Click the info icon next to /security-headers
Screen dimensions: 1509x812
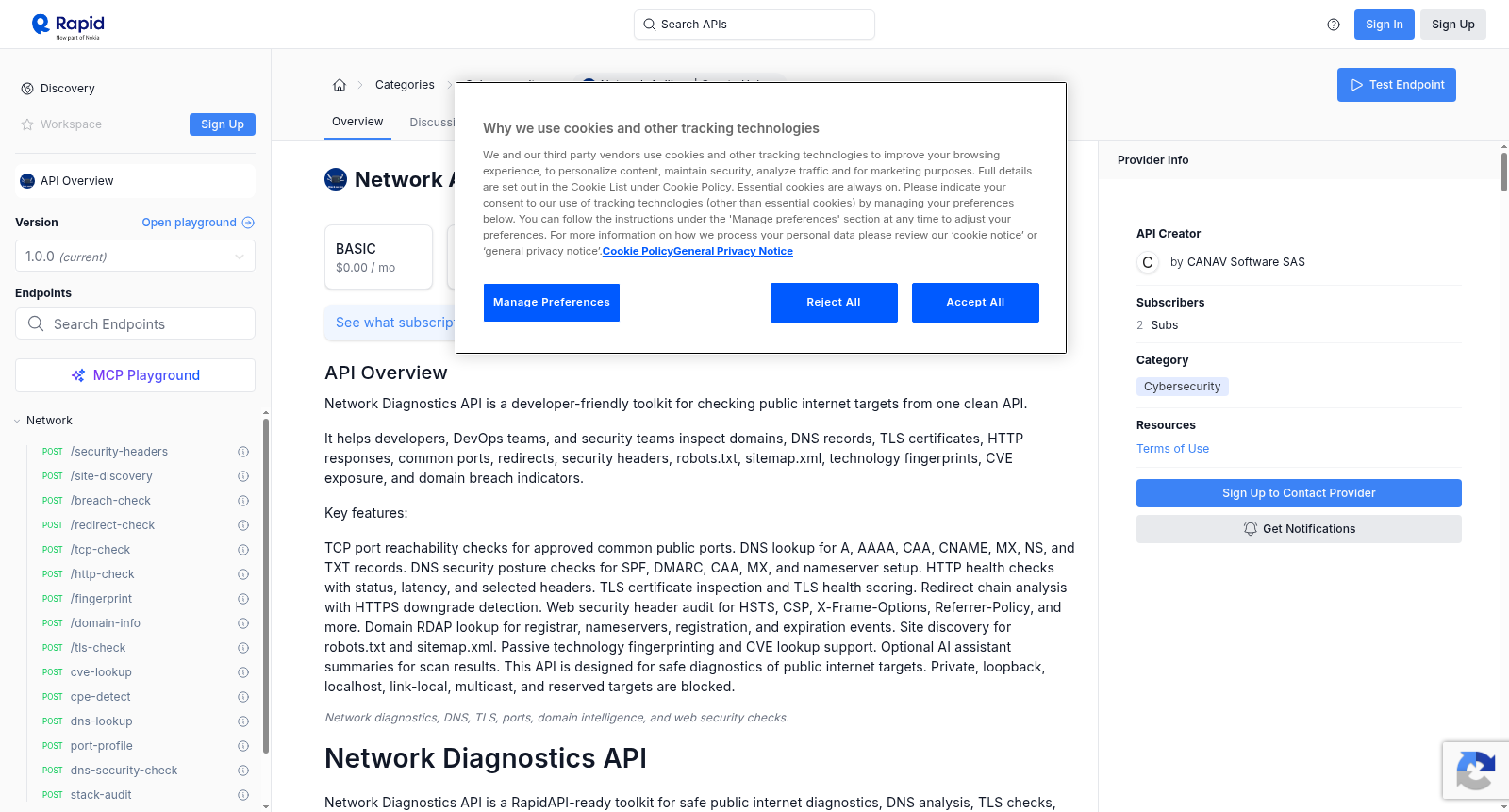coord(243,452)
